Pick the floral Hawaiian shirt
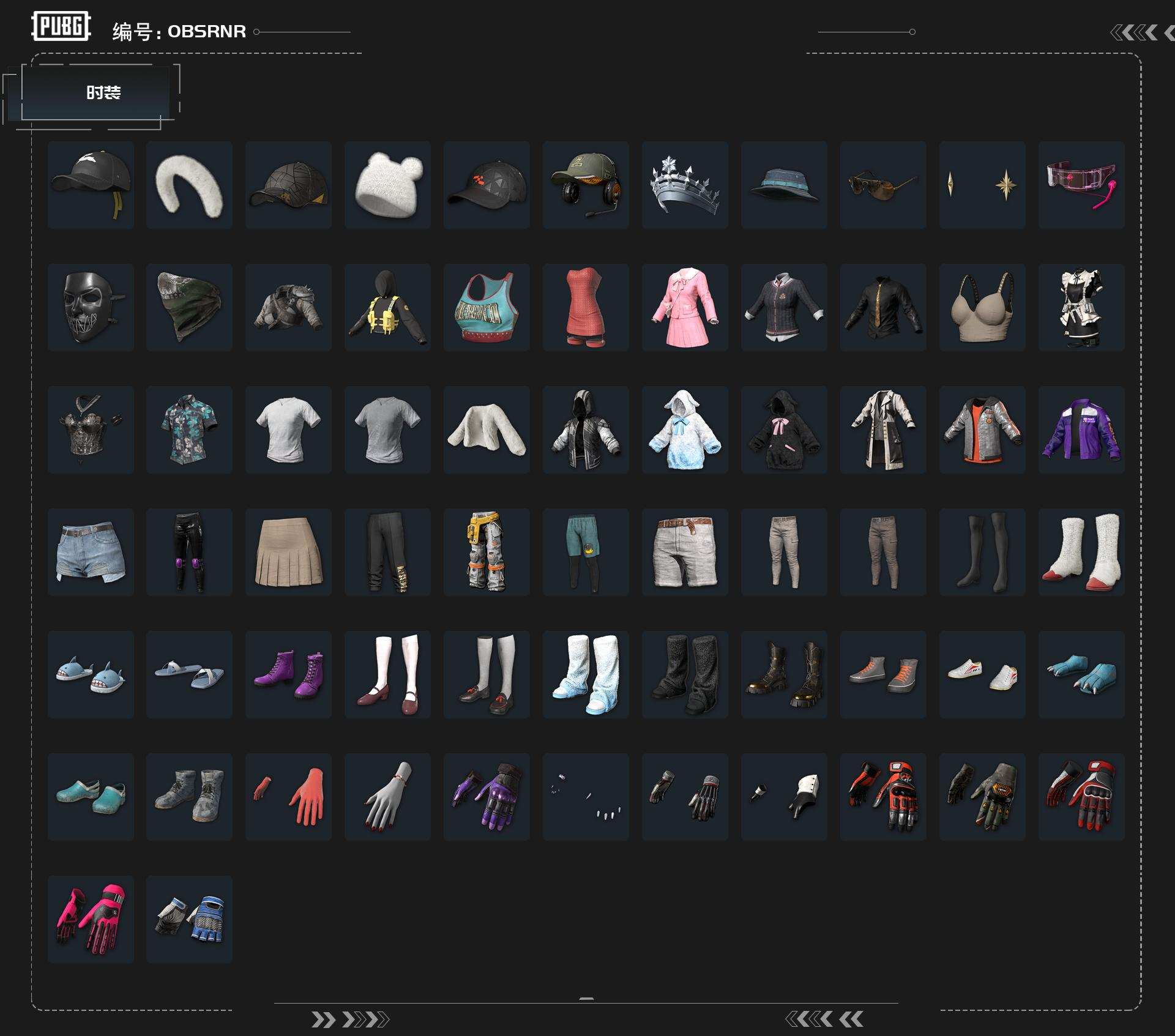The width and height of the screenshot is (1175, 1036). [189, 430]
